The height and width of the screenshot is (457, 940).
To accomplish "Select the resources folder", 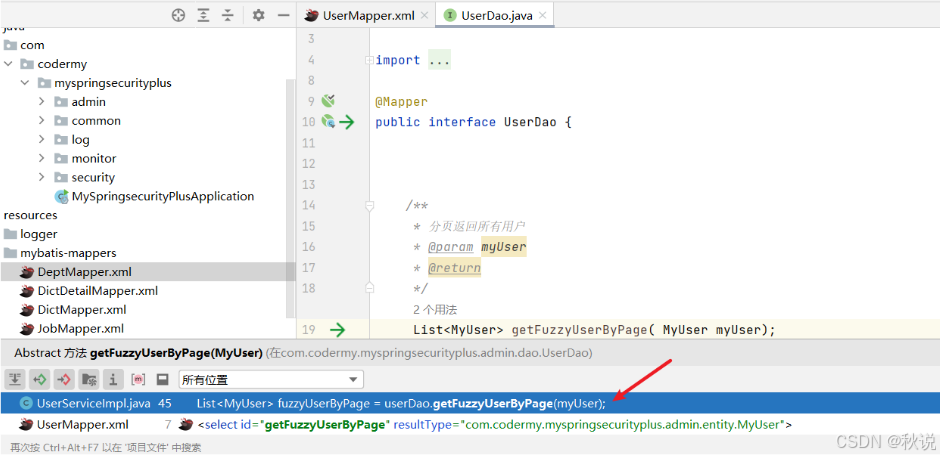I will tap(31, 215).
